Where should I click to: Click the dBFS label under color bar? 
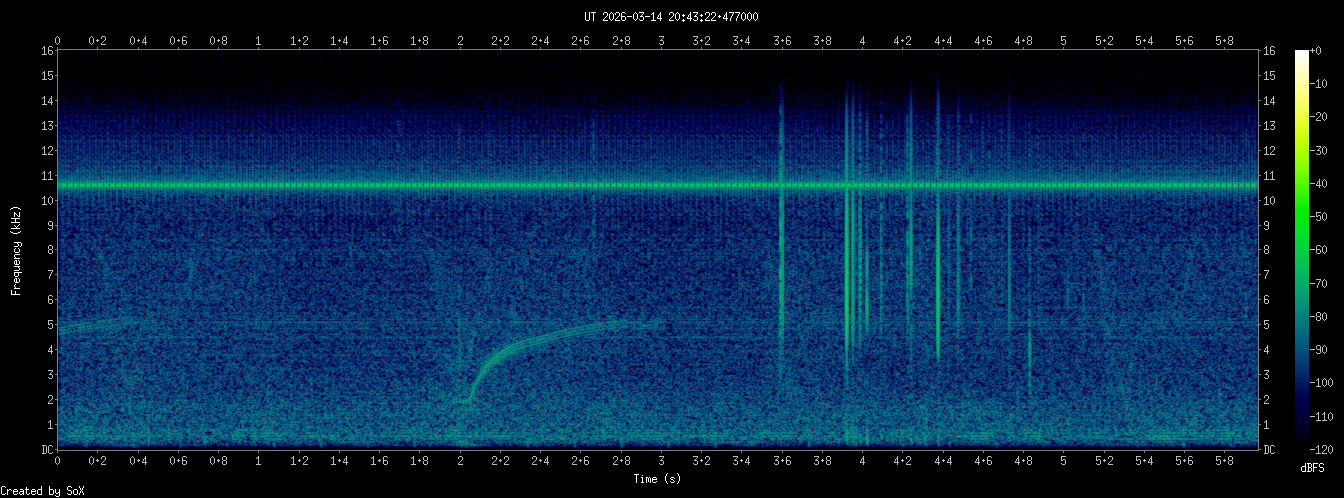1313,468
